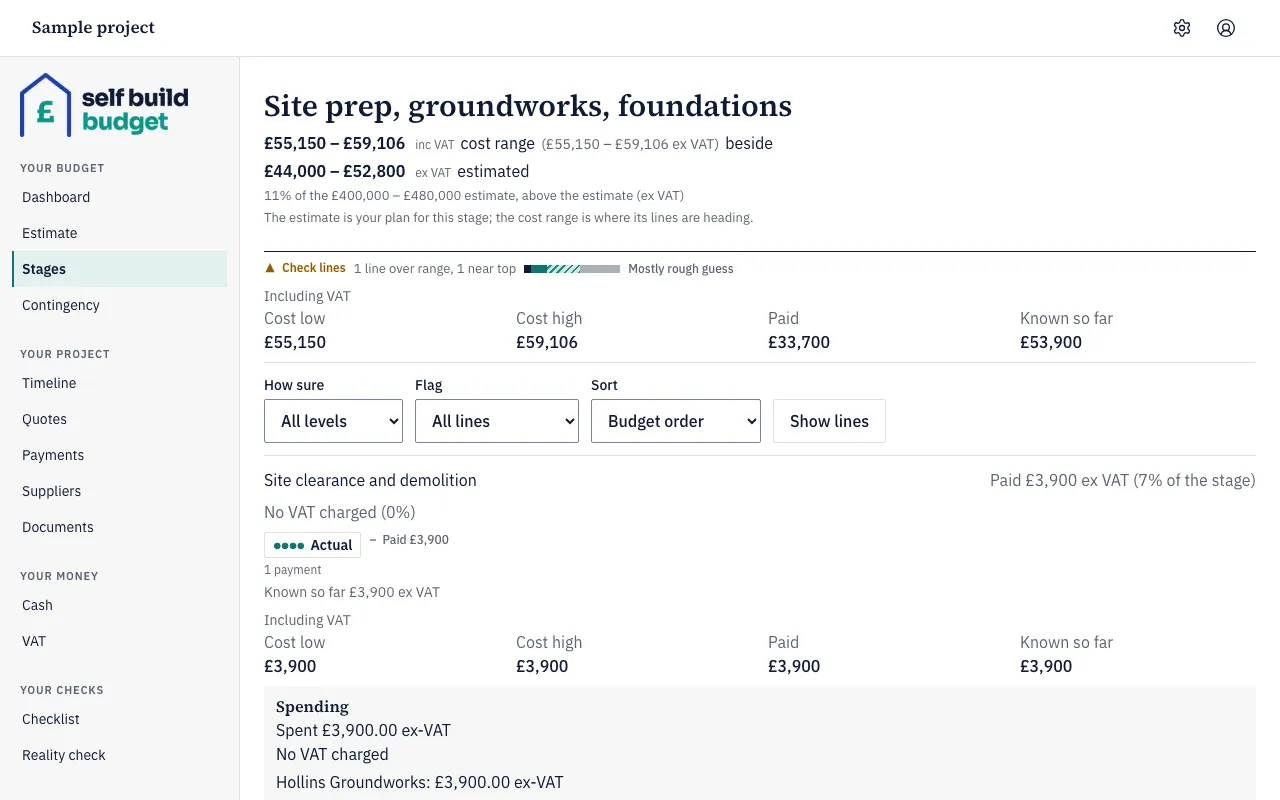1280x800 pixels.
Task: Open the Timeline page
Action: click(x=119, y=383)
